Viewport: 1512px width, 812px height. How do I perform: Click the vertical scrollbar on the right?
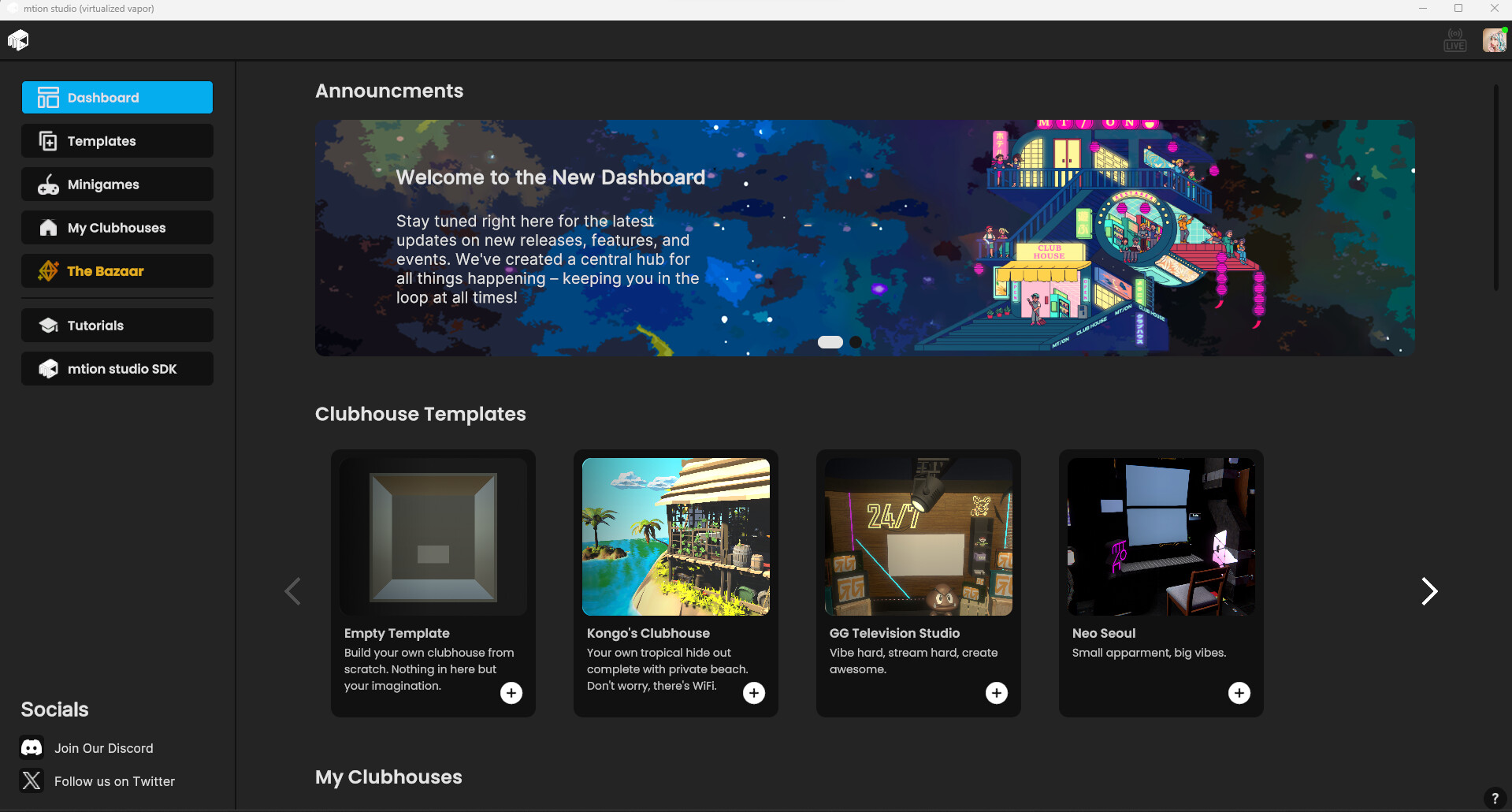click(x=1495, y=189)
